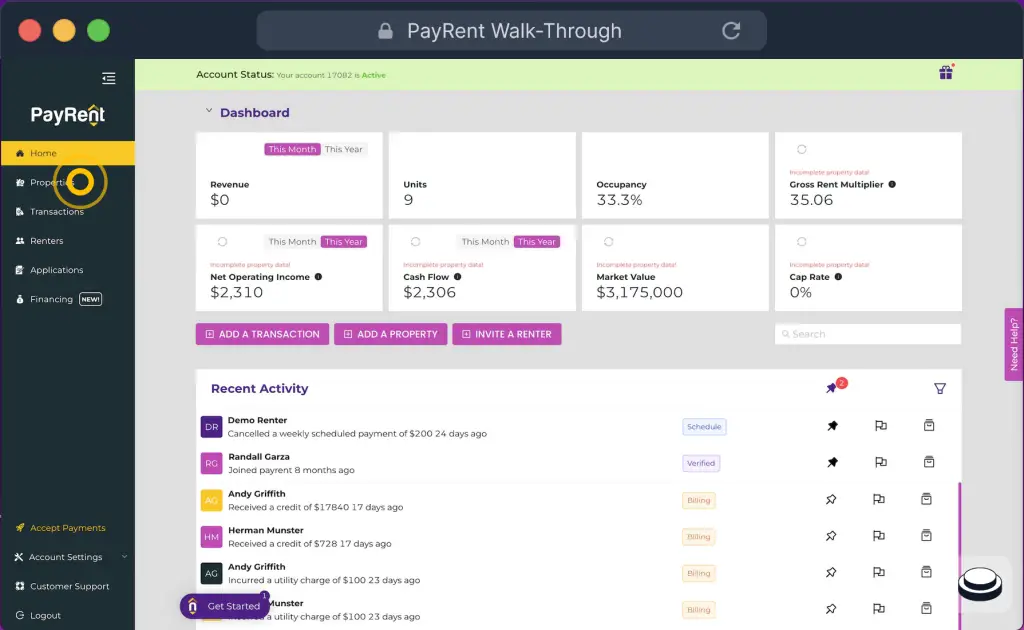This screenshot has height=630, width=1024.
Task: Reload page with browser refresh icon
Action: (731, 31)
